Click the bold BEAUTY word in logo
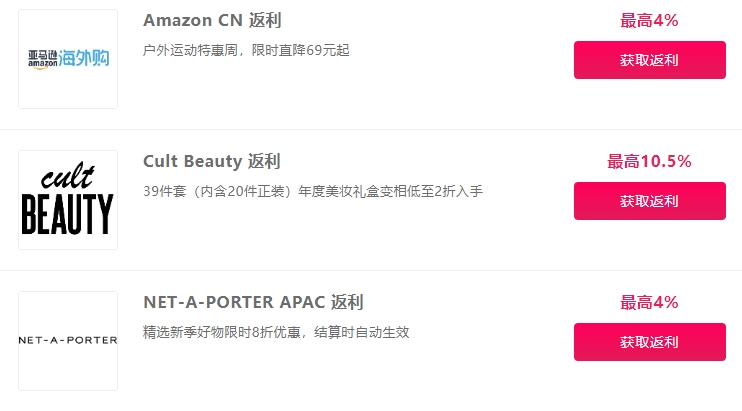742x411 pixels. coord(68,214)
